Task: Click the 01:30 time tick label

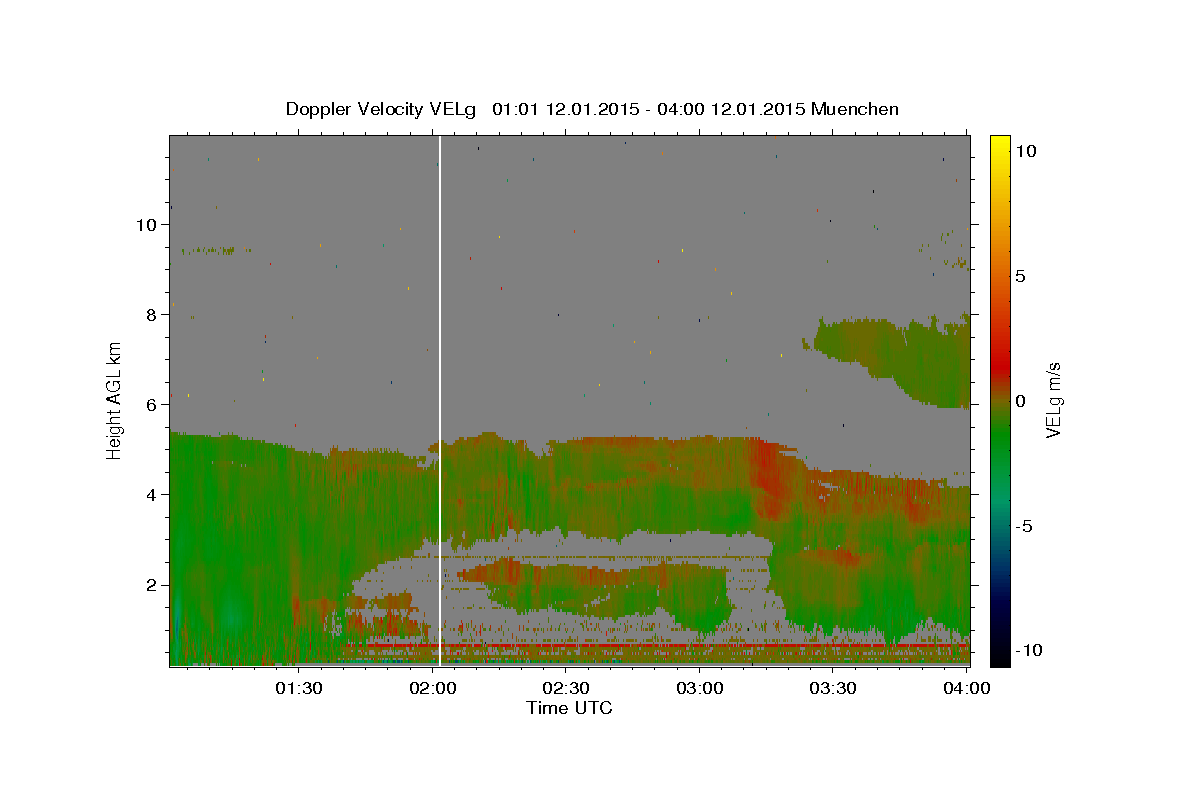Action: pos(298,688)
